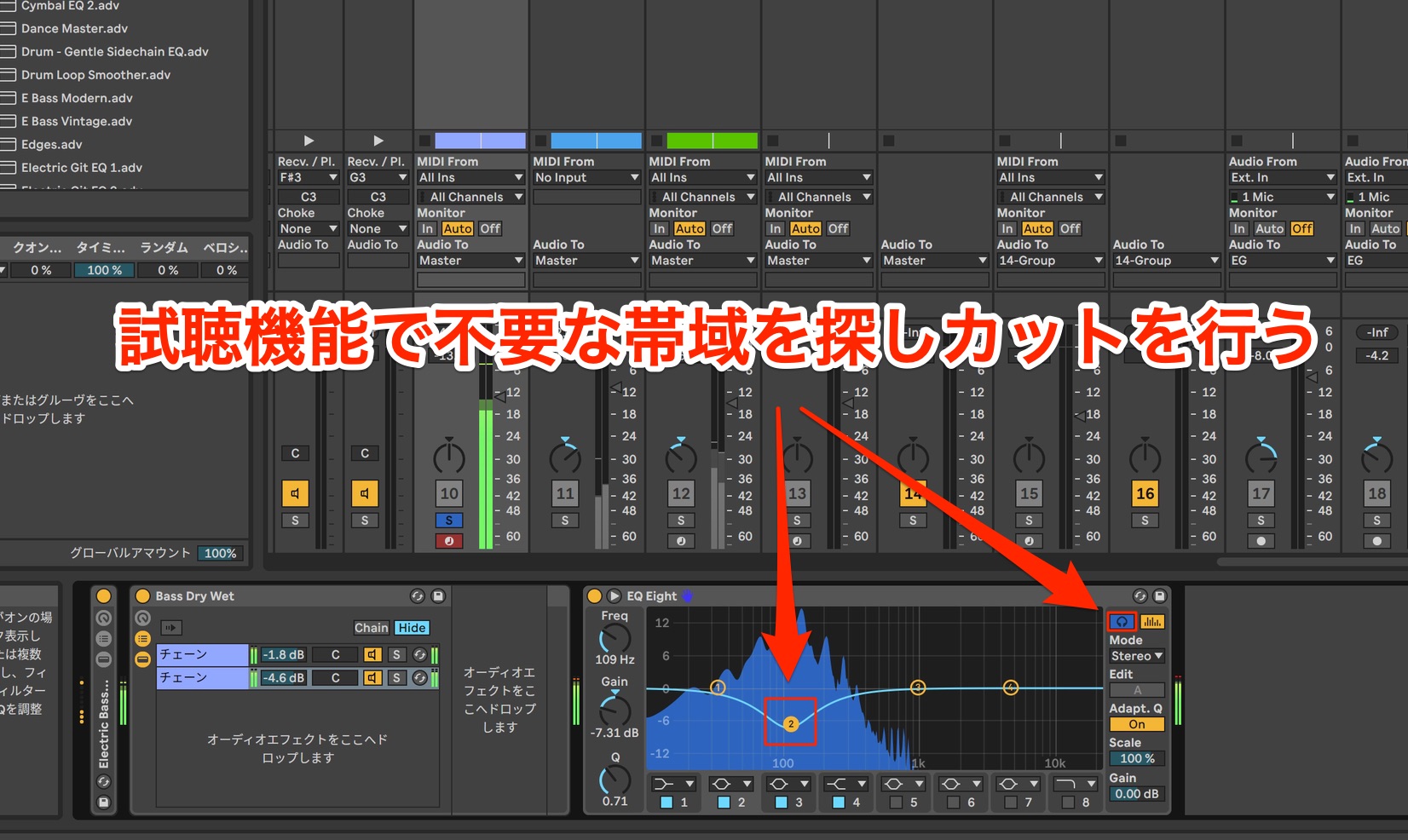The height and width of the screenshot is (840, 1408).
Task: Show Bass Dry Wet macro controls
Action: [x=142, y=618]
